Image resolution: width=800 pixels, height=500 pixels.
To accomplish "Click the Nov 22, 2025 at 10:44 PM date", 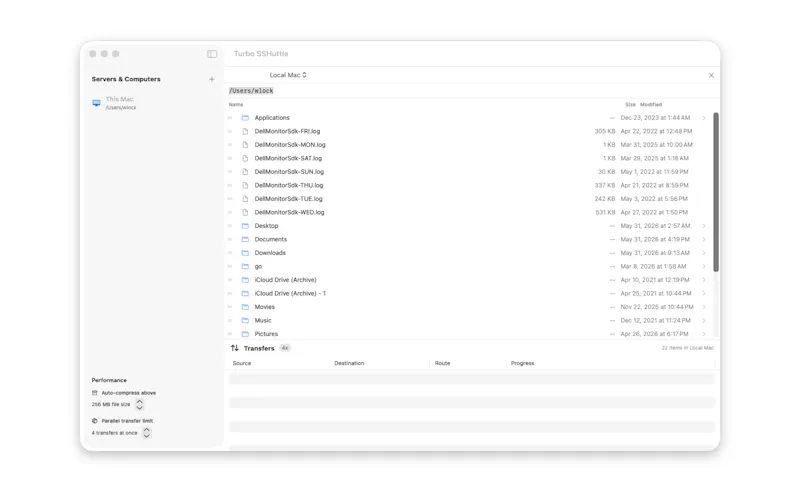I will (x=657, y=307).
